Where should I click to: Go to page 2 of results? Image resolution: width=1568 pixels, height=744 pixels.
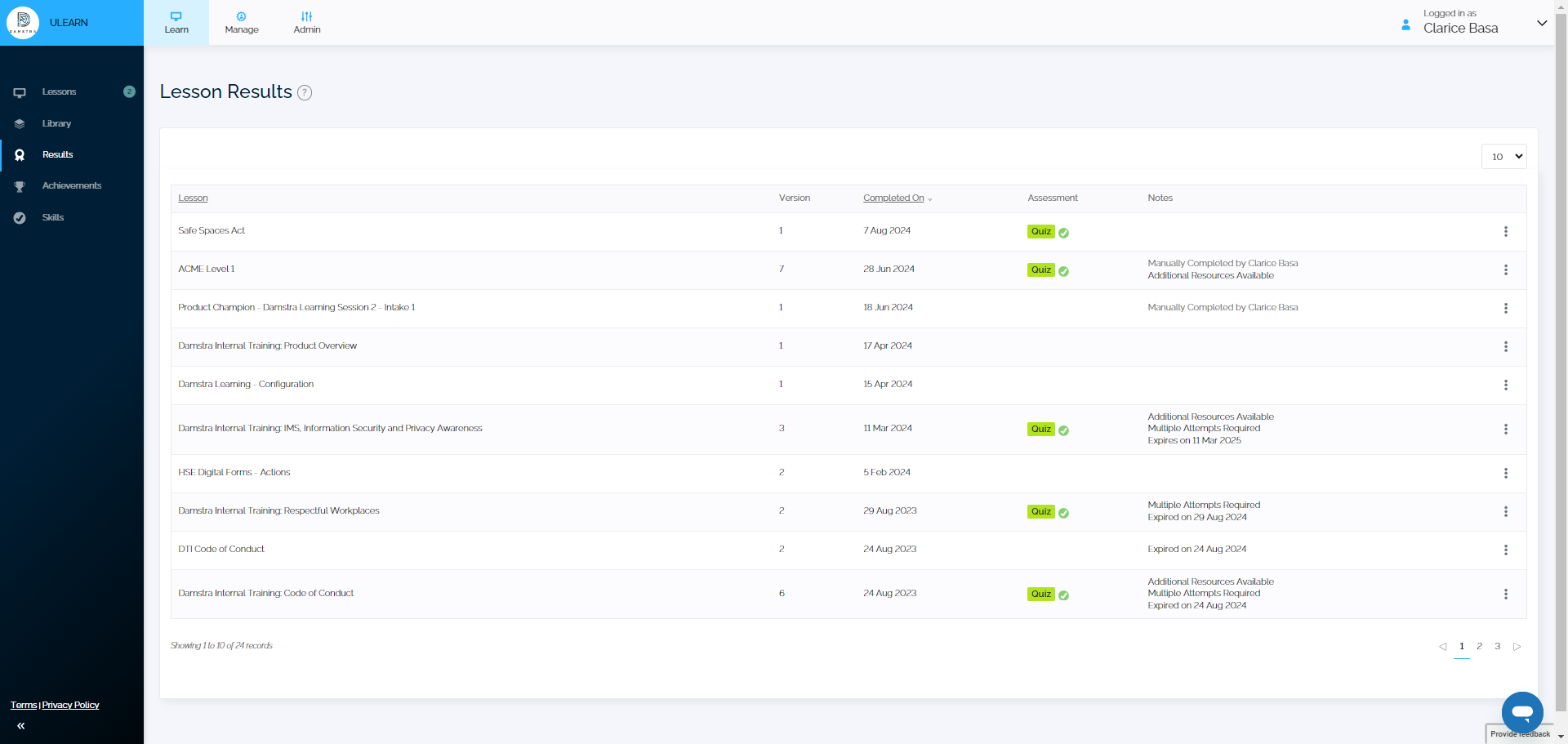(1479, 647)
